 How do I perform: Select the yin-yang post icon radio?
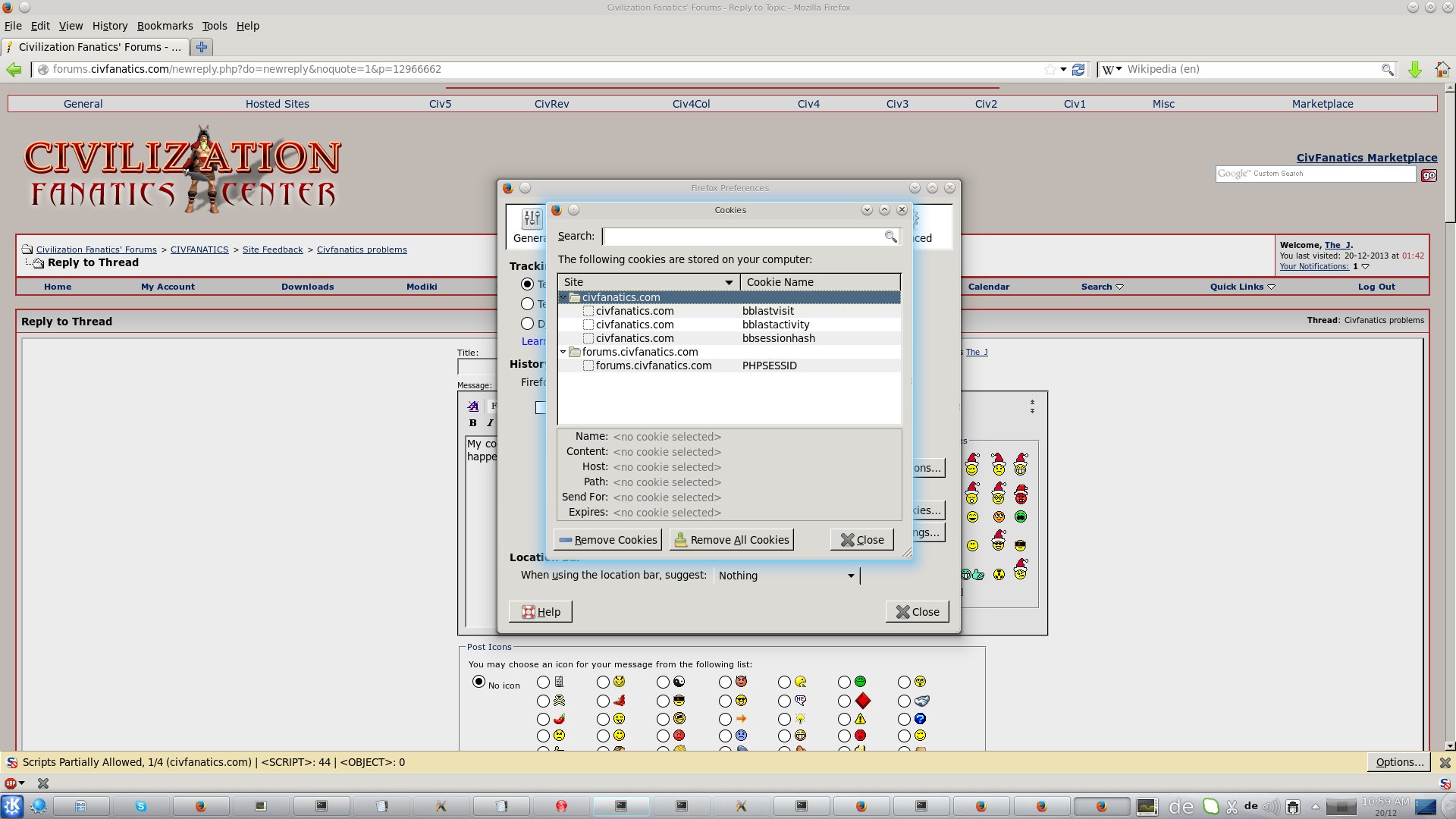663,682
